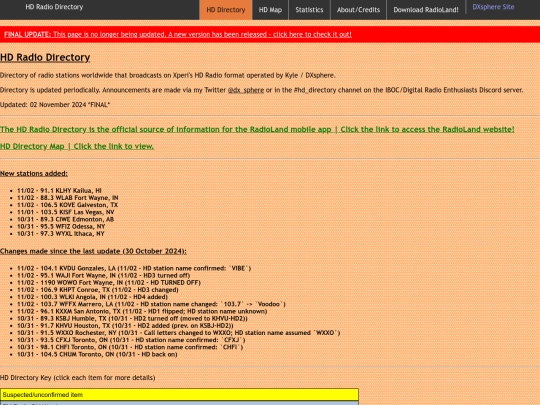
Task: Click the '106.9 KHPT Conroe, TX' change row
Action: [98, 290]
